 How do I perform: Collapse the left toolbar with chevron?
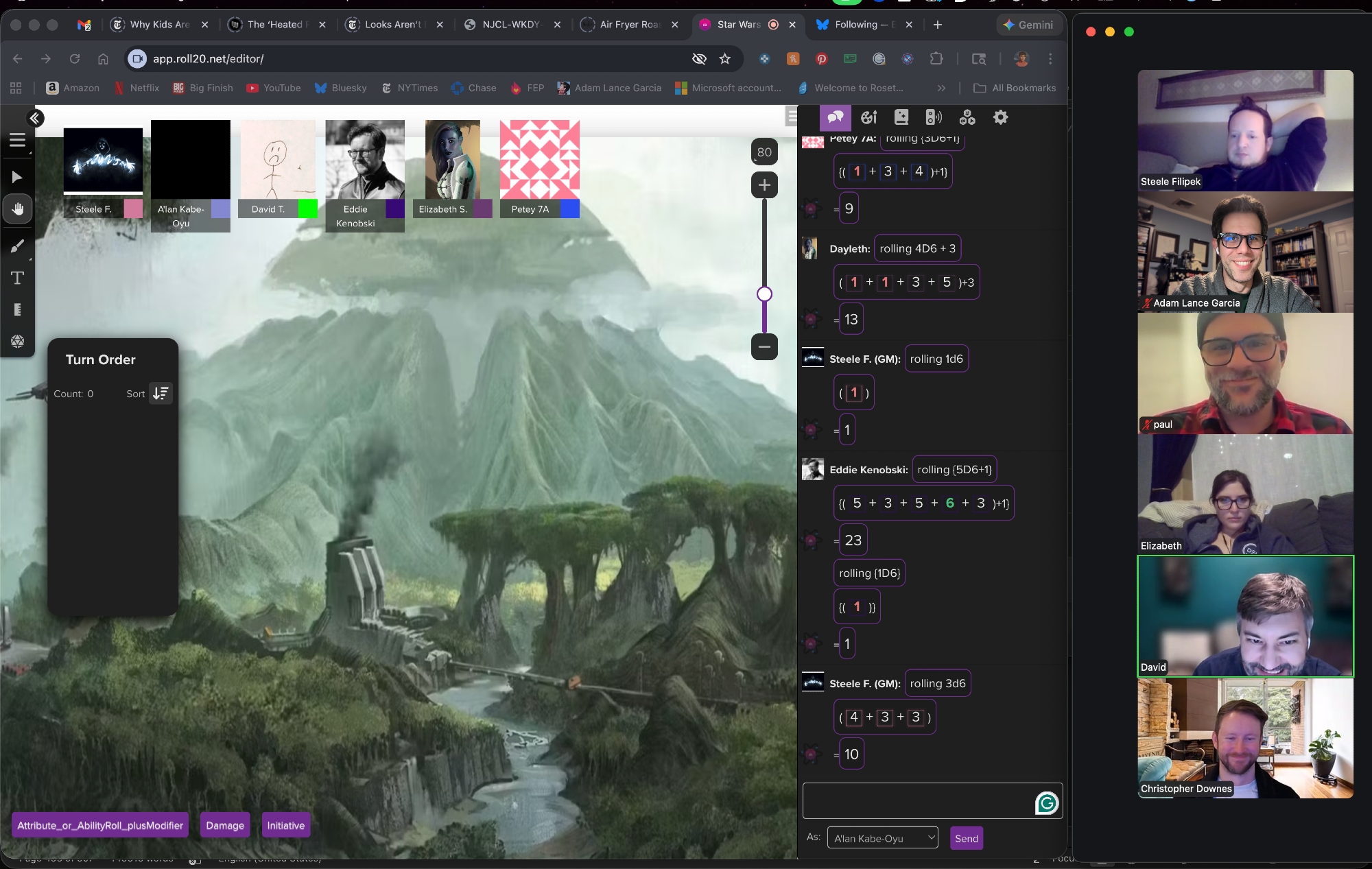click(x=35, y=118)
